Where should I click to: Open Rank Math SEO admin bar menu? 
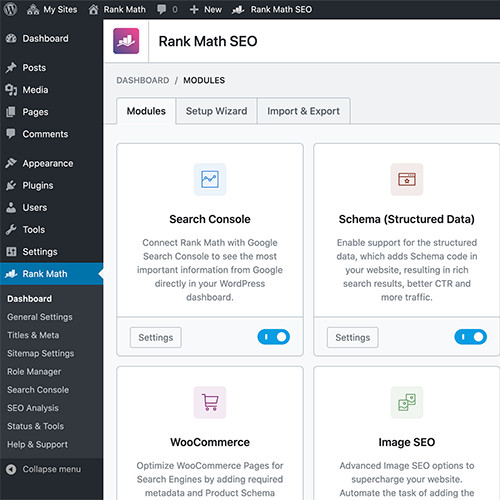pos(272,9)
